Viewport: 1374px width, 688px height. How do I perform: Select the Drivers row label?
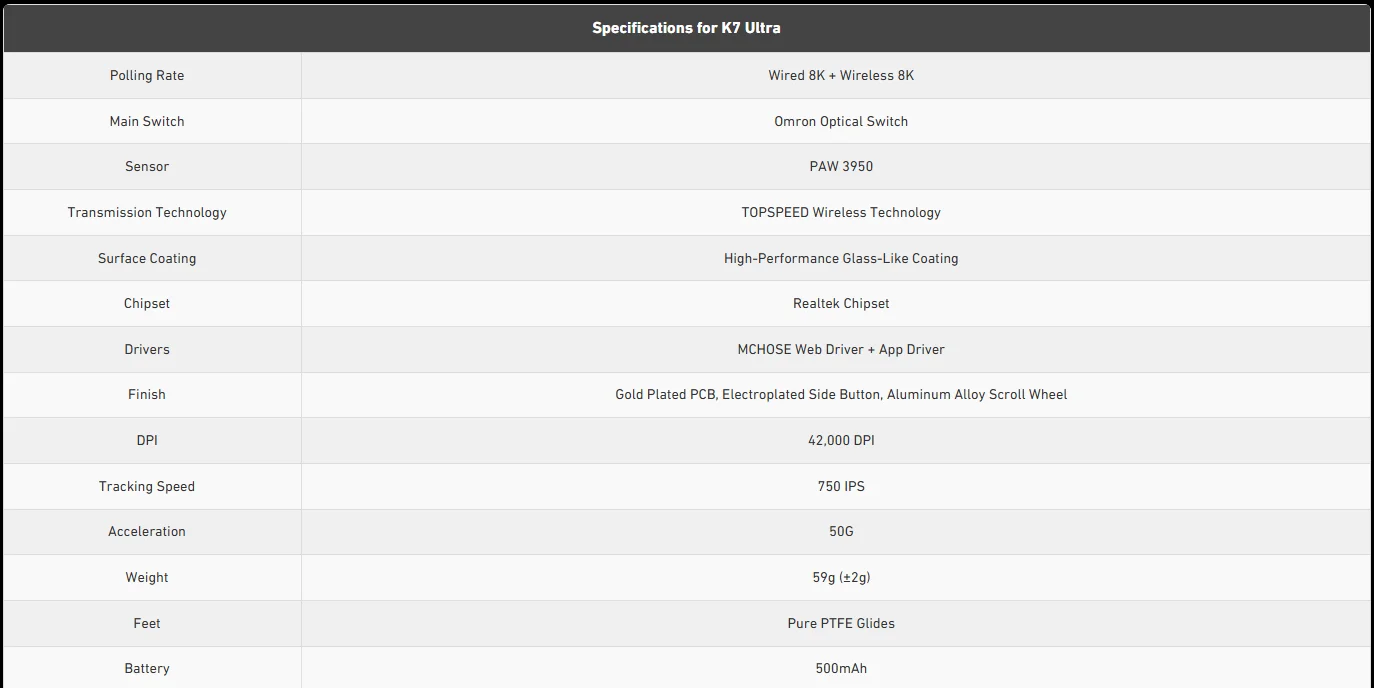pos(147,349)
